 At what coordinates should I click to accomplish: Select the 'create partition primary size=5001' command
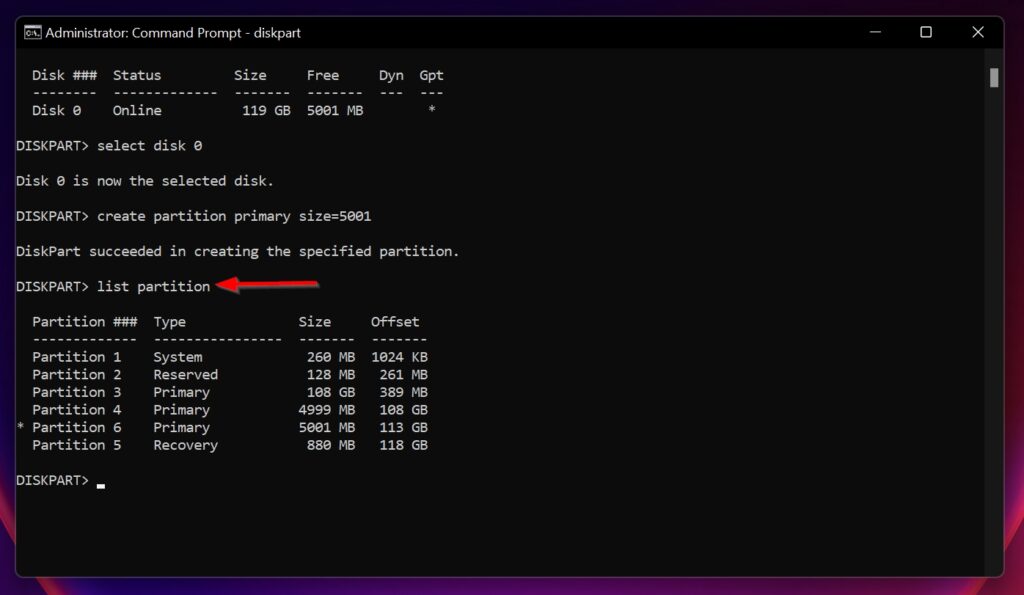point(234,215)
